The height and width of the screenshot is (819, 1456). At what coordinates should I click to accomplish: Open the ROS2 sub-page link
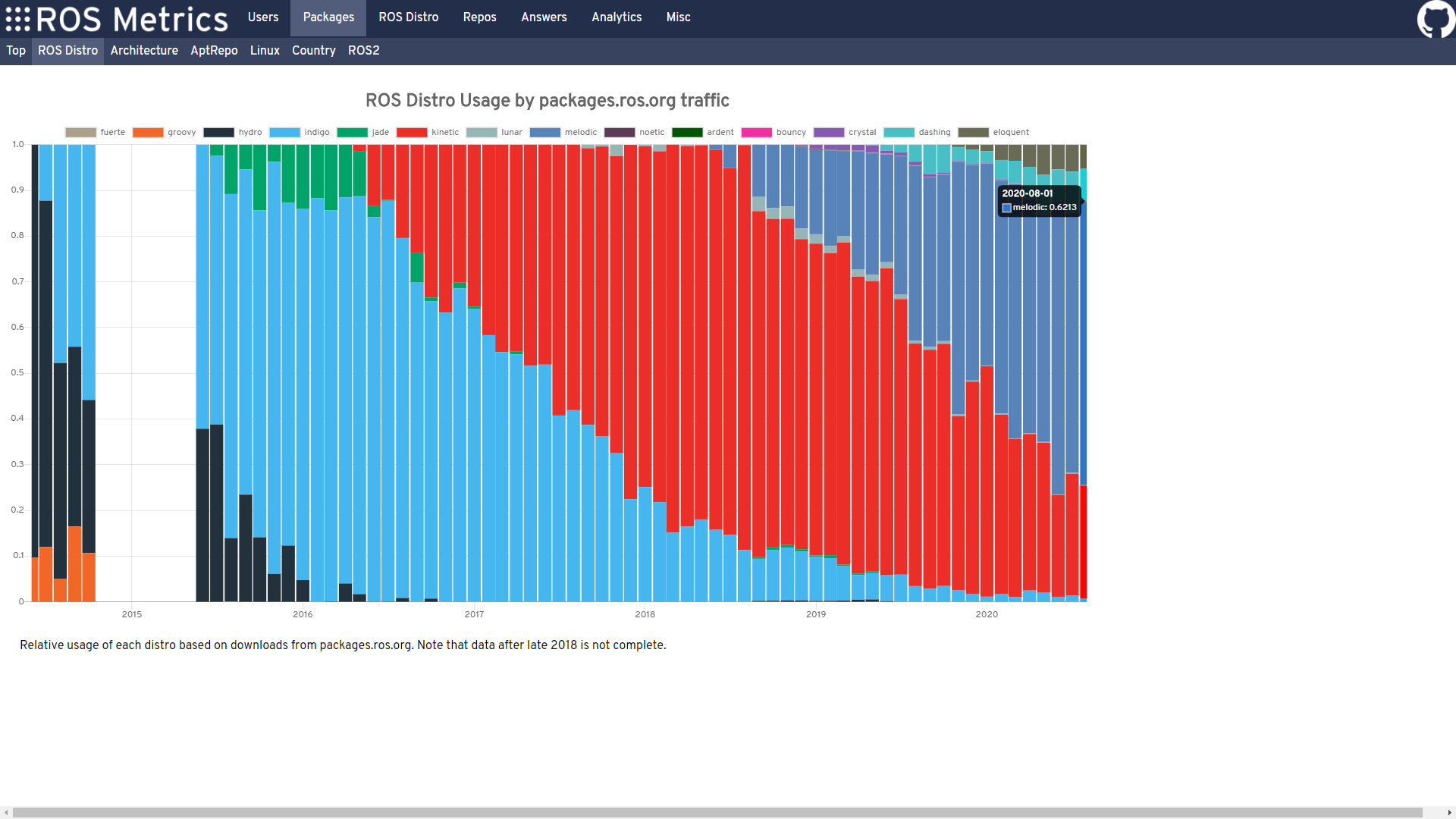click(363, 51)
